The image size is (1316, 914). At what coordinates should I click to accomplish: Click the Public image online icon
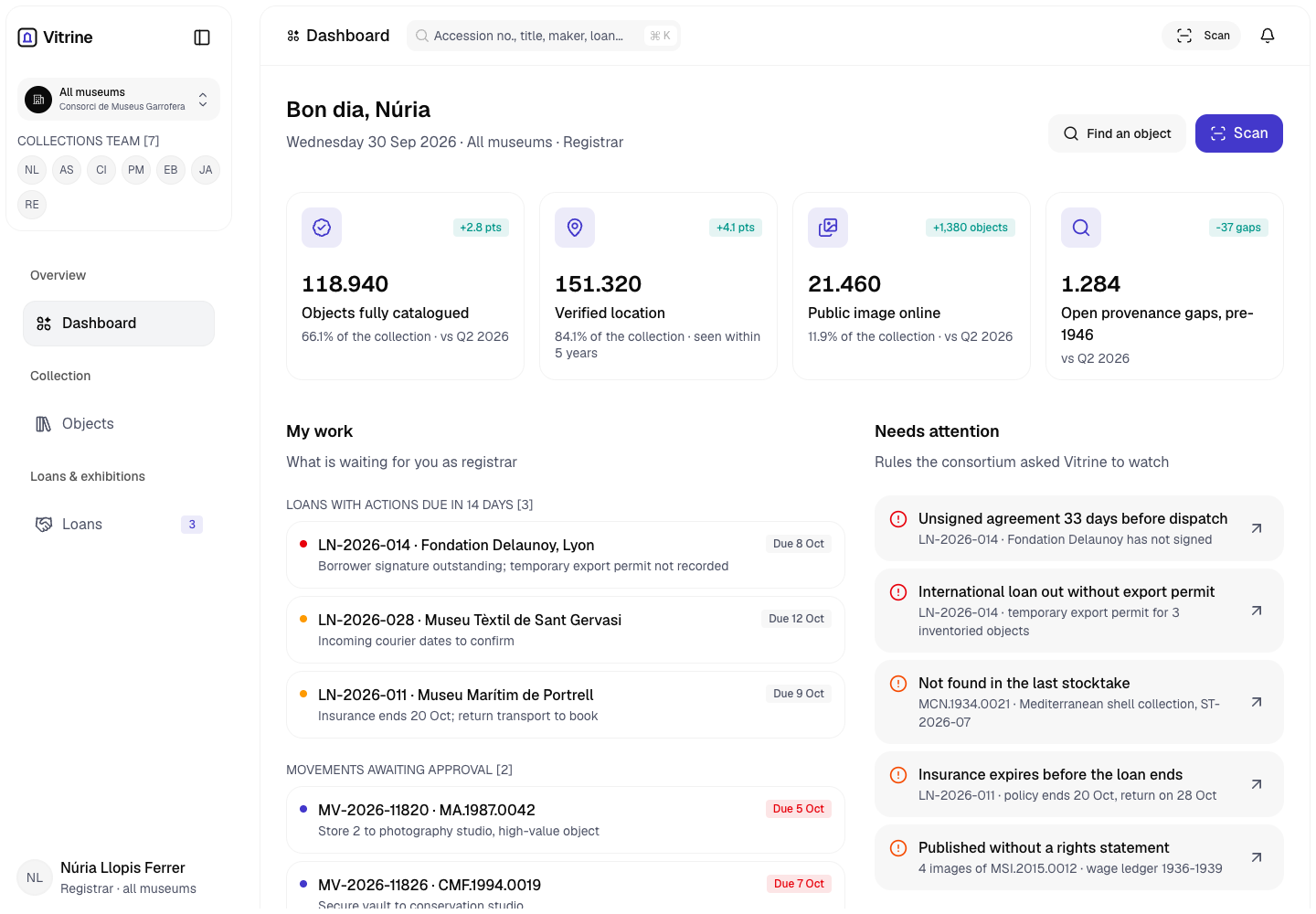828,228
